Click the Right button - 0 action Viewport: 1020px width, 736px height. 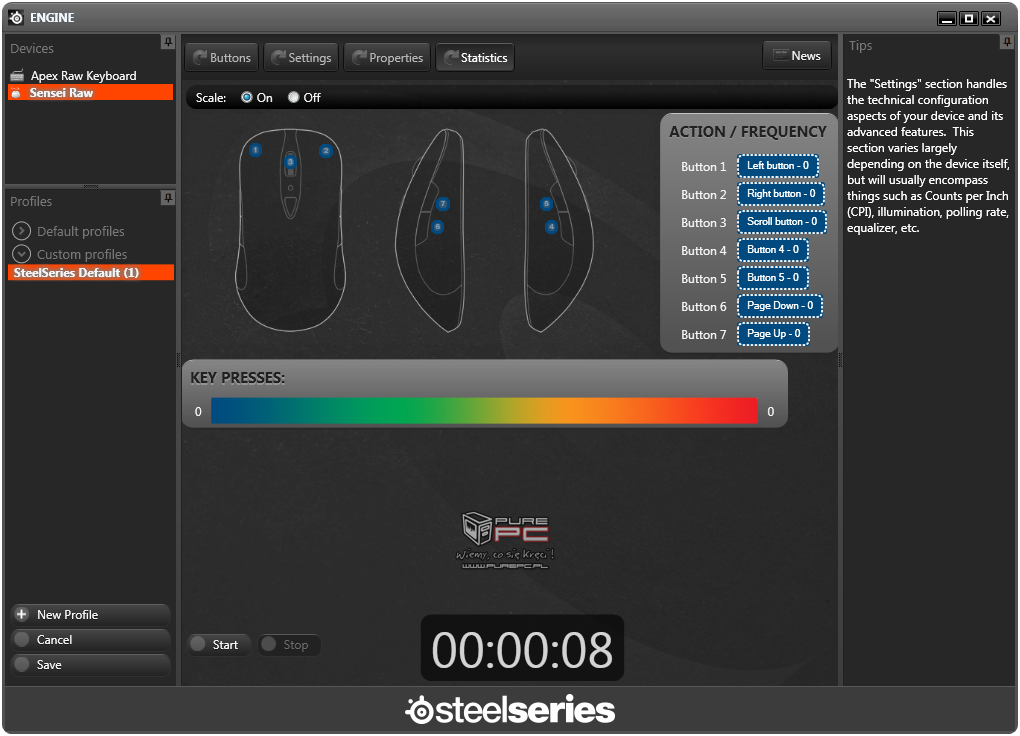click(x=781, y=193)
